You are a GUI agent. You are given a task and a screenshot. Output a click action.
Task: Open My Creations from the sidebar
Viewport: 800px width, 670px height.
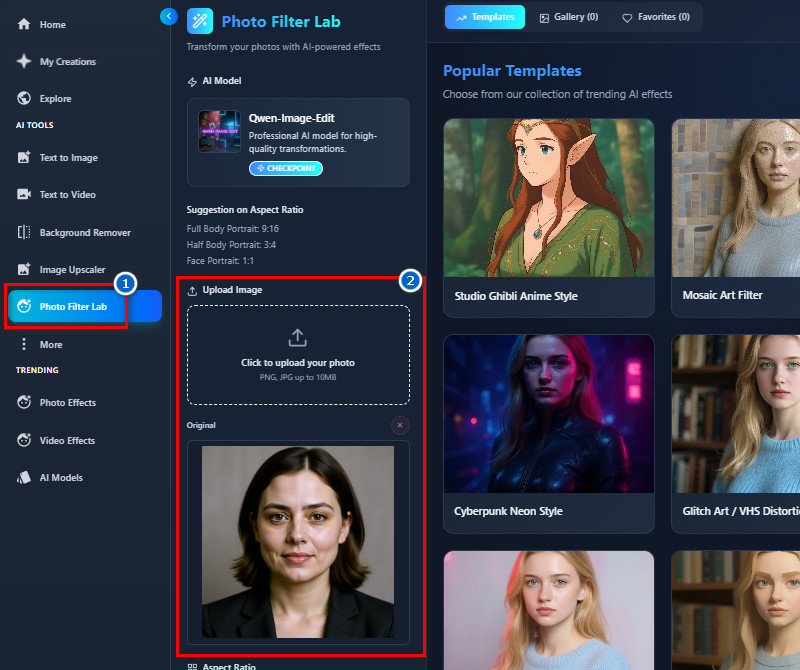tap(67, 62)
